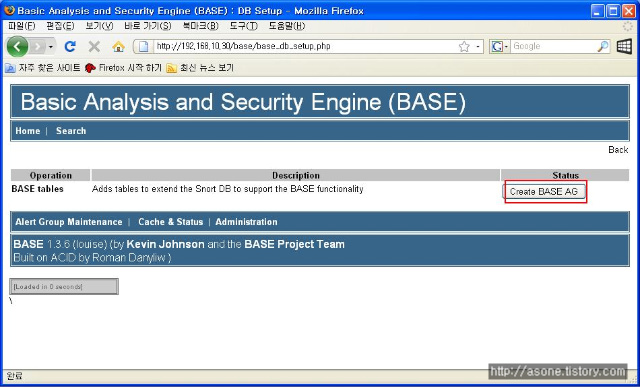Go back with the green Back arrow
This screenshot has width=640, height=387.
point(17,47)
